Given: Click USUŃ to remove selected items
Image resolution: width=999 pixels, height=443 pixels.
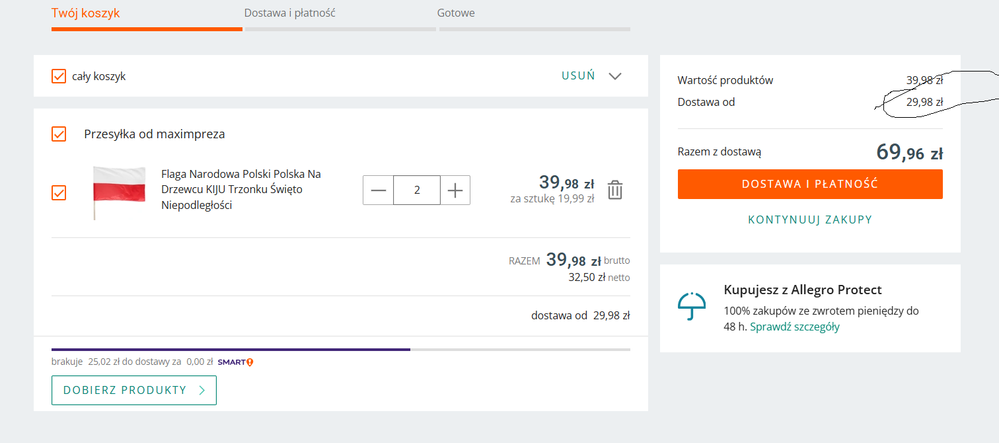Looking at the screenshot, I should 578,76.
